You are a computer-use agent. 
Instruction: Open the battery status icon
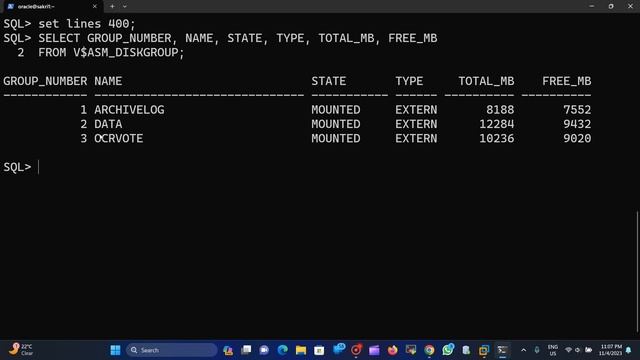[x=588, y=350]
